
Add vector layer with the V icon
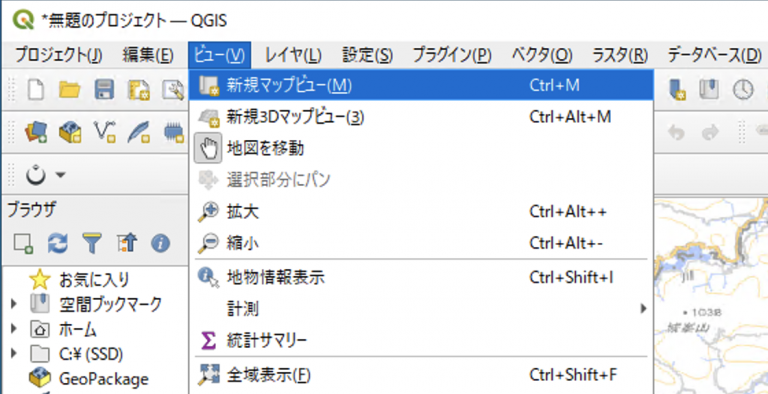point(104,132)
